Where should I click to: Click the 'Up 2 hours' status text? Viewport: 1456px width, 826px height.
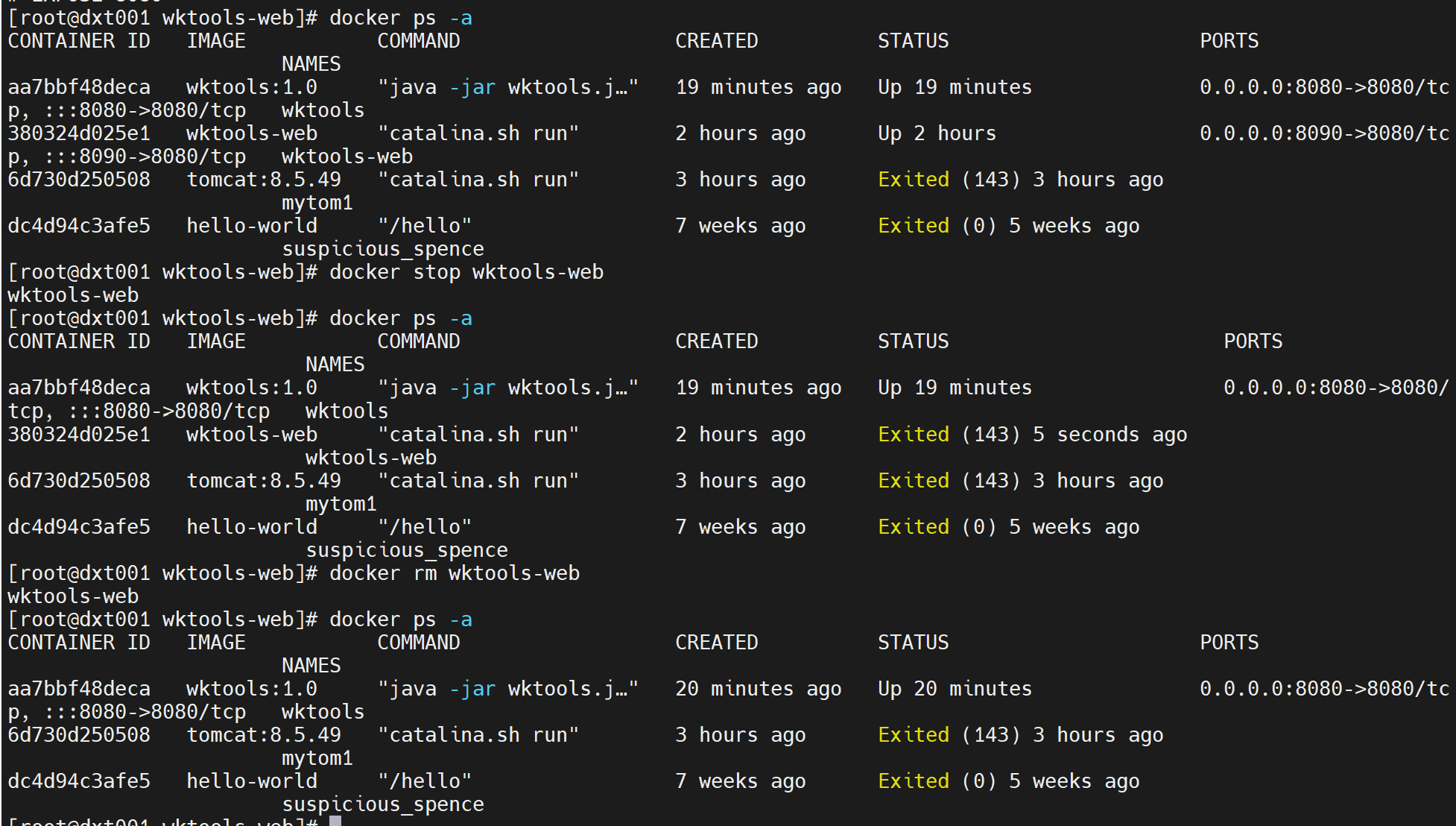936,133
